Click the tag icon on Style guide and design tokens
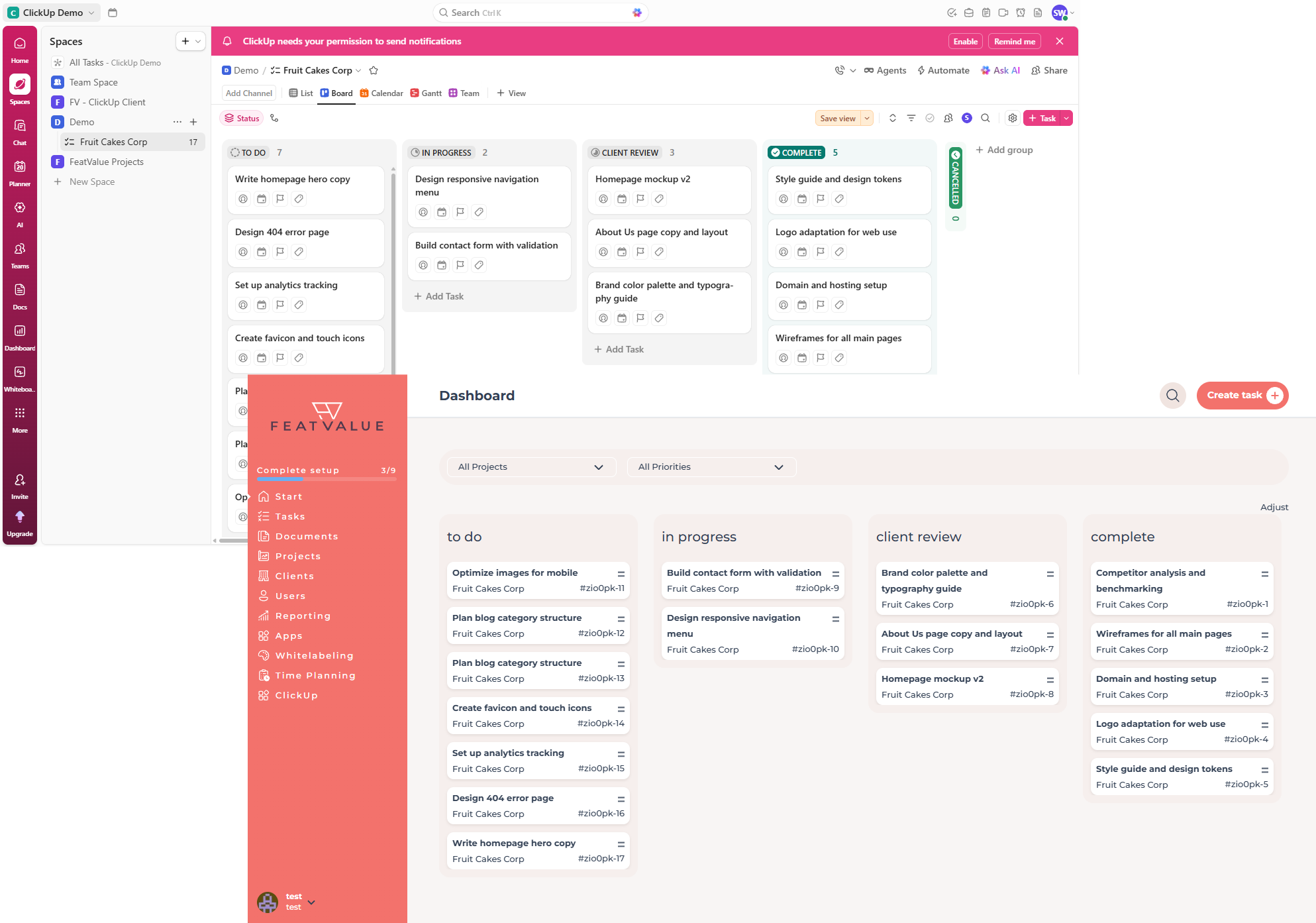 pos(839,199)
